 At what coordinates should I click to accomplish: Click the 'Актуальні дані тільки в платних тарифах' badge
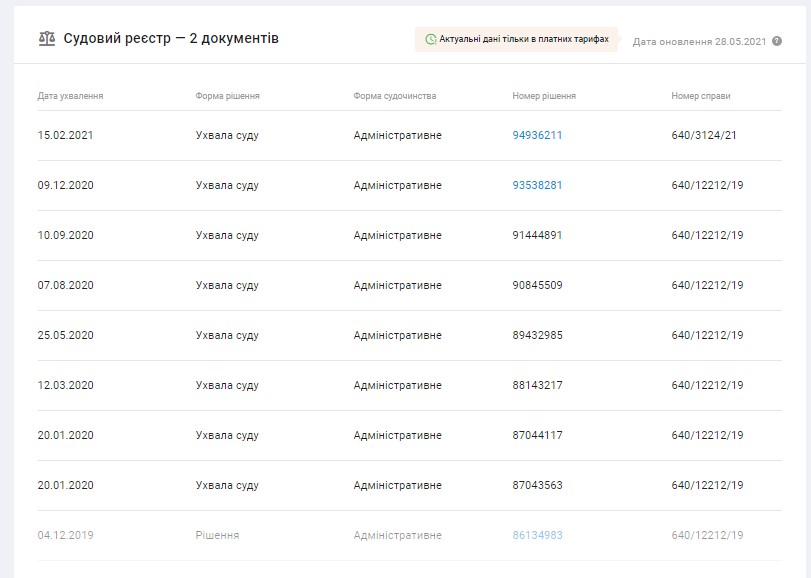(517, 39)
